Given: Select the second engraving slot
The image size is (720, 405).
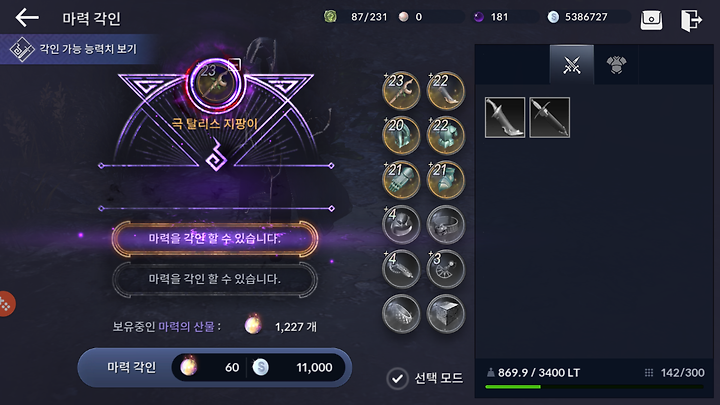Looking at the screenshot, I should tap(214, 279).
